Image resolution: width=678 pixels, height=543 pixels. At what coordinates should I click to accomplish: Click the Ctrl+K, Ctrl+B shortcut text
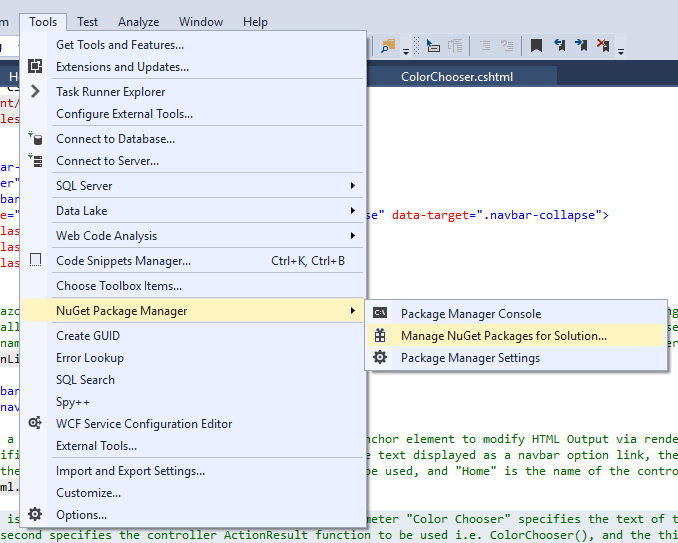point(308,261)
